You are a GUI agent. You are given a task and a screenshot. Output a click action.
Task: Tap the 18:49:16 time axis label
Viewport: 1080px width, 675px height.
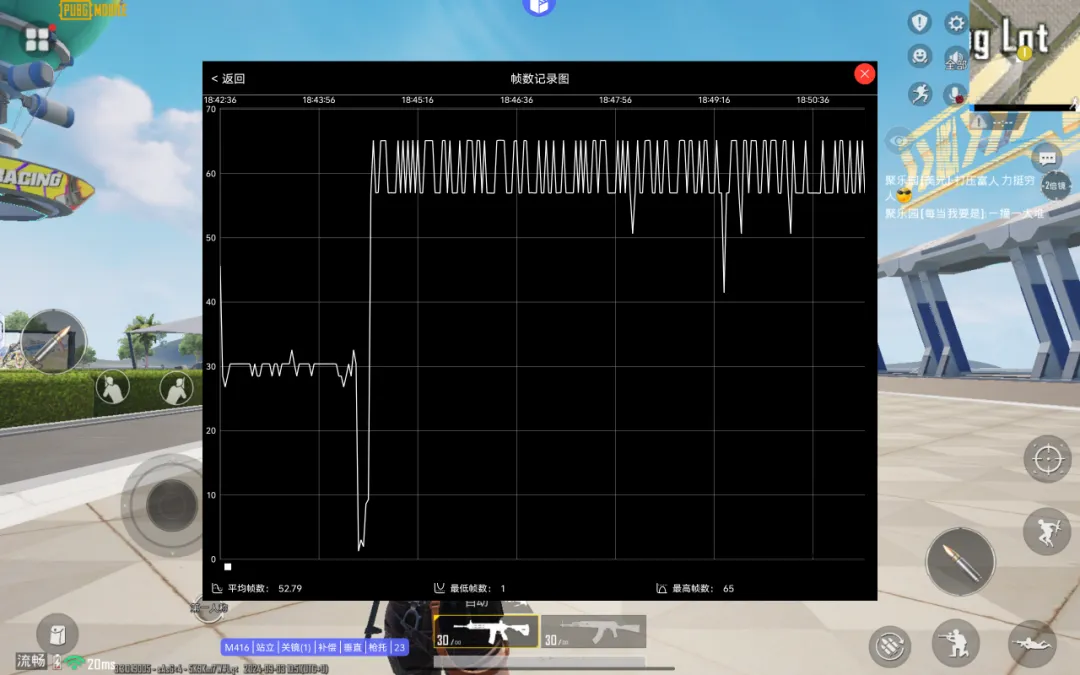(x=714, y=100)
